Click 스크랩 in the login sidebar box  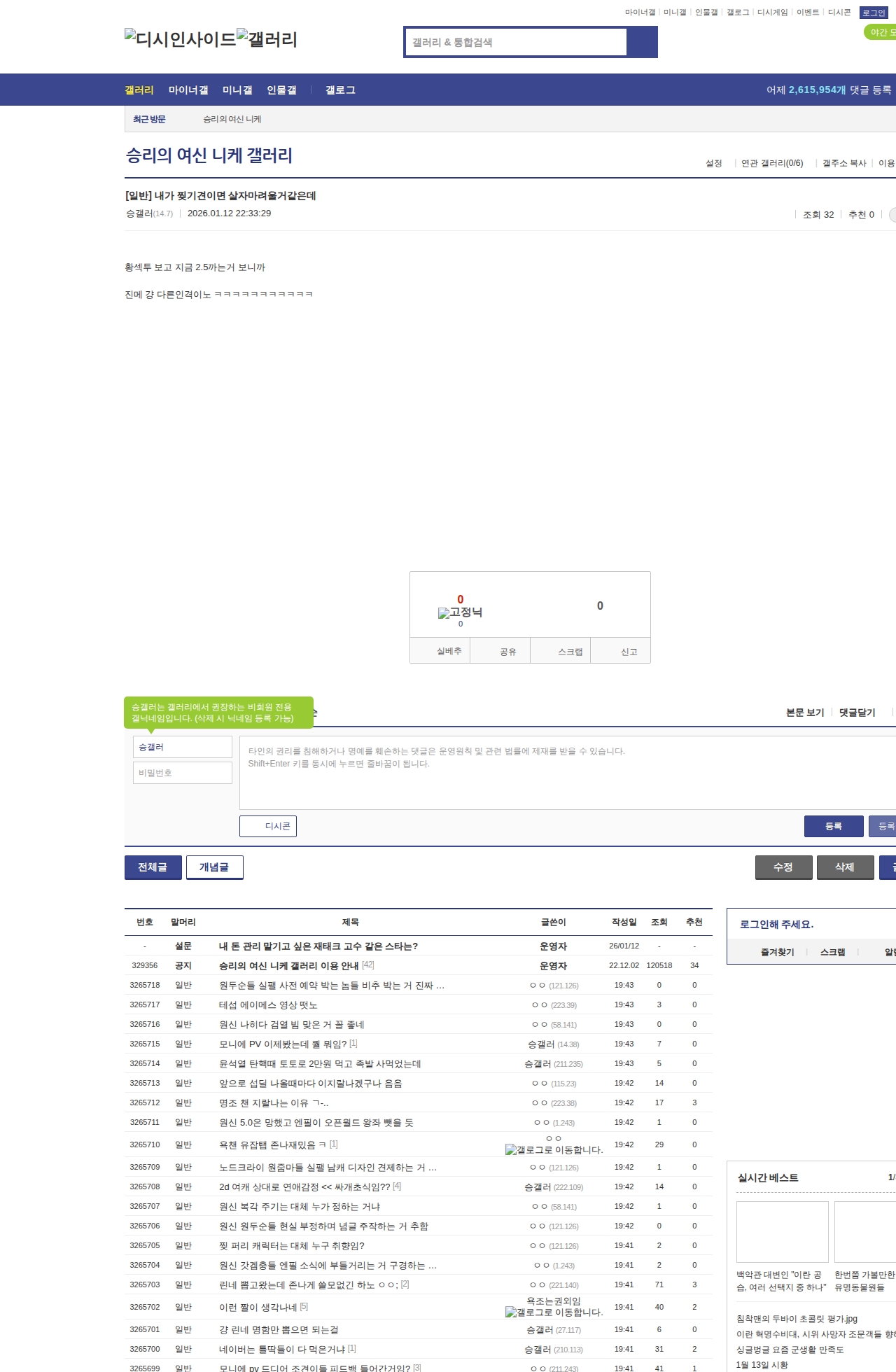pyautogui.click(x=833, y=953)
